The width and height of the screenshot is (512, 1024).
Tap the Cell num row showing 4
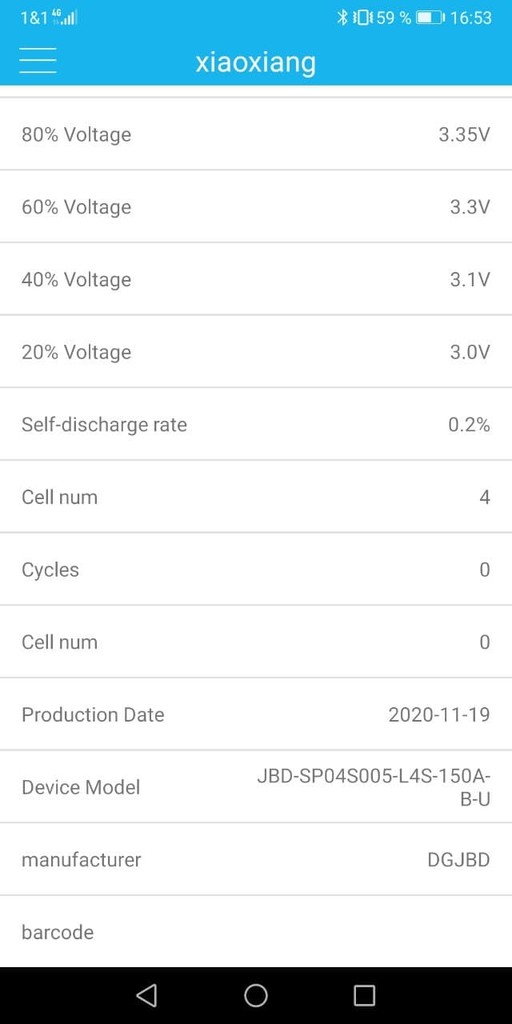[256, 497]
